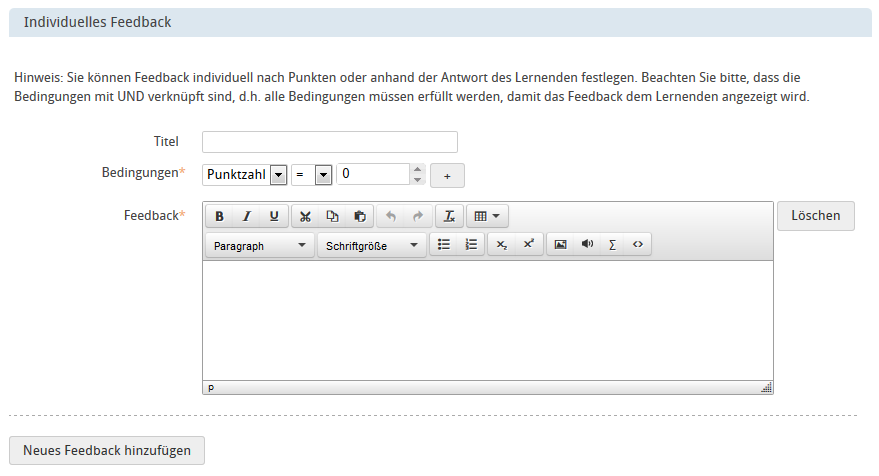Cut selected text with scissors icon

[x=305, y=216]
